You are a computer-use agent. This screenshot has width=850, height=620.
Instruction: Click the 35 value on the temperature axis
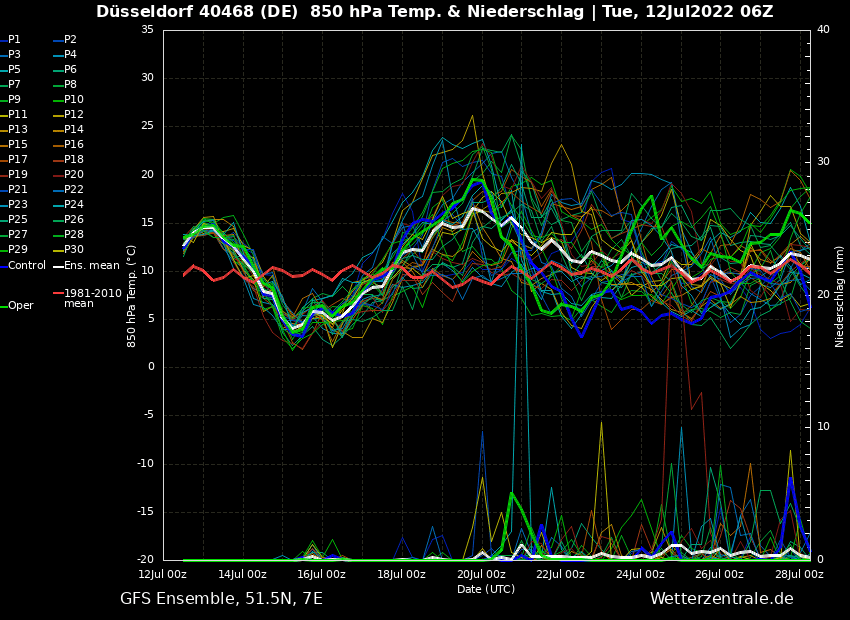(147, 30)
